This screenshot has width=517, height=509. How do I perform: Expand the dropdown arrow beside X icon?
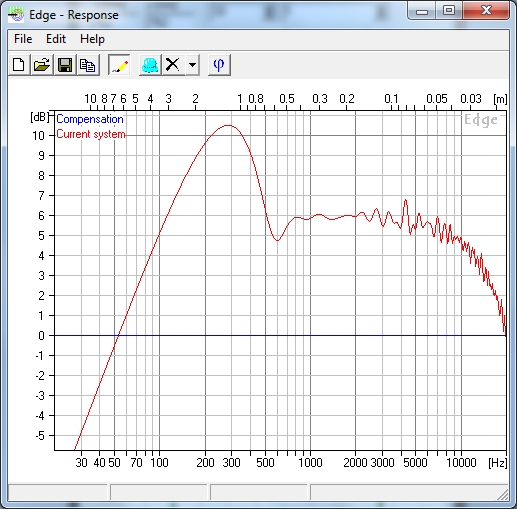tap(192, 65)
